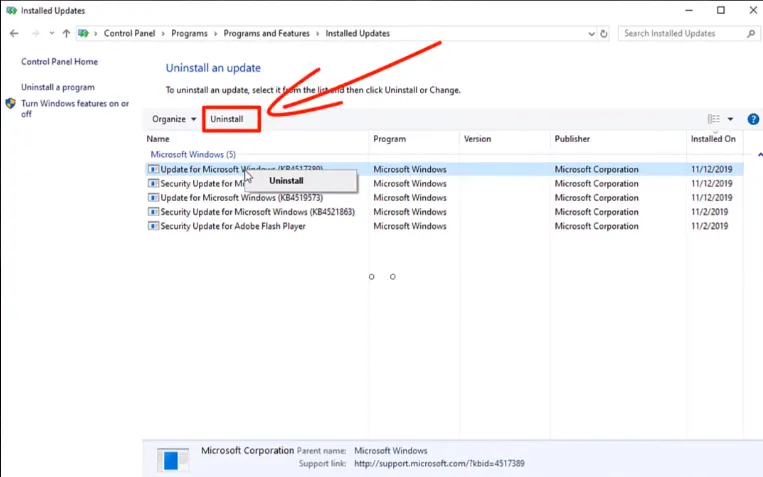This screenshot has height=477, width=763.
Task: Click the control panel icon in the address bar
Action: coord(84,34)
